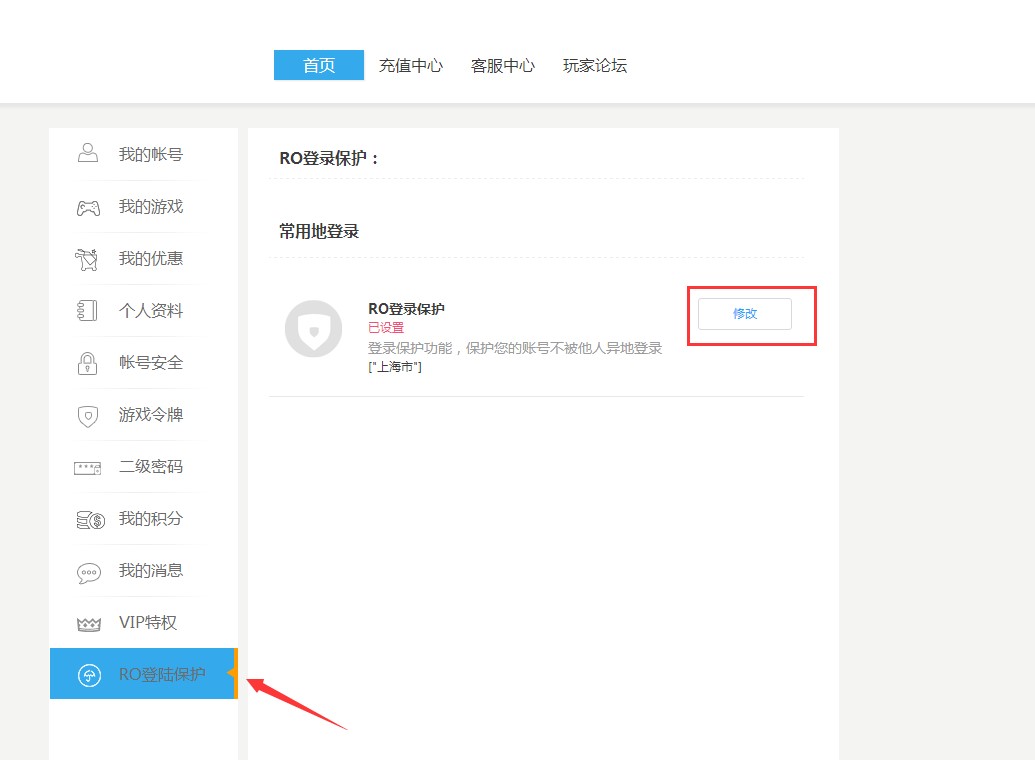Click the 已设置 status text
The width and height of the screenshot is (1035, 760).
(x=385, y=328)
